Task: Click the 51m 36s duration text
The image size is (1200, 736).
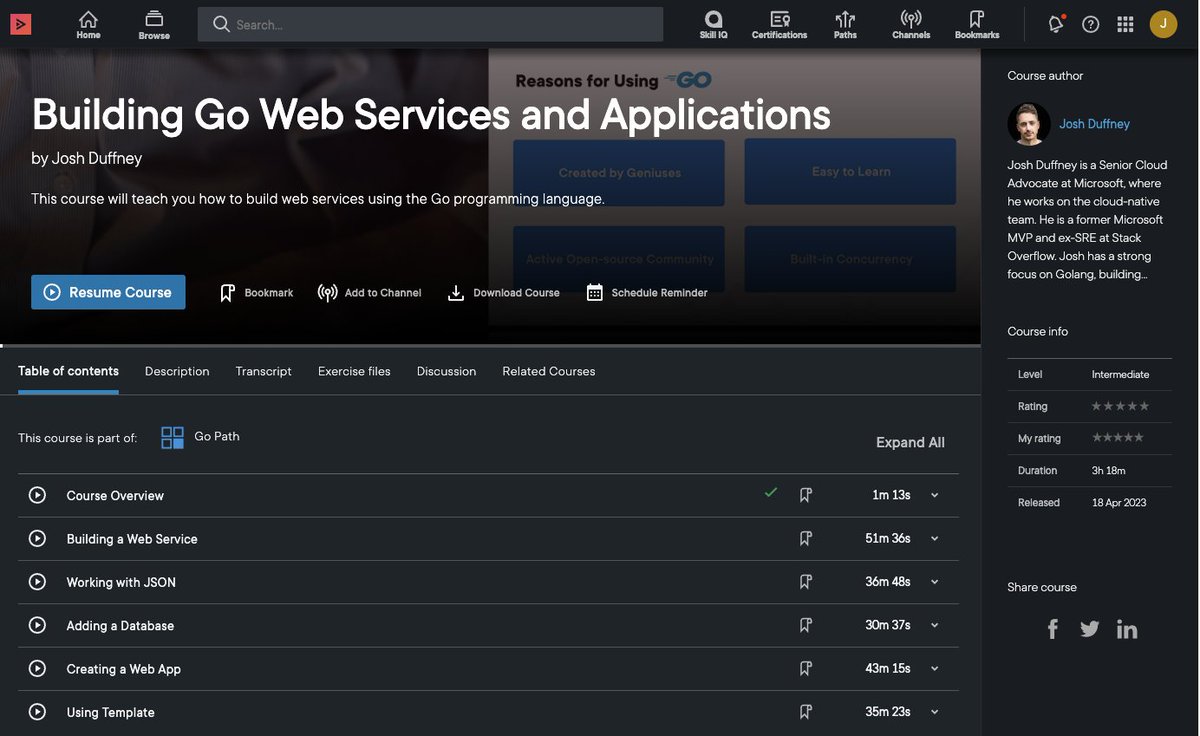Action: [888, 538]
